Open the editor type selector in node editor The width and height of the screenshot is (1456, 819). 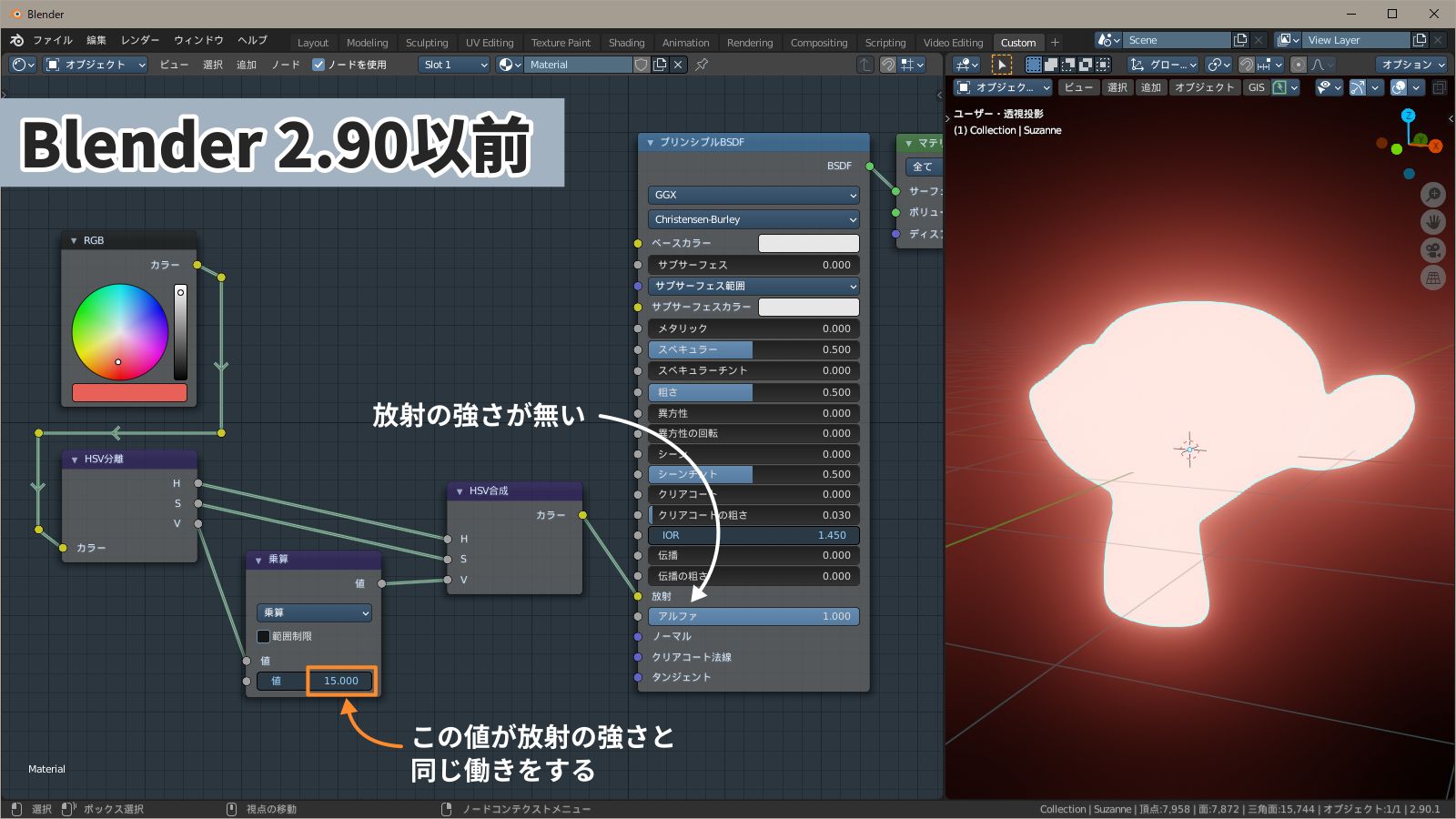click(x=23, y=65)
